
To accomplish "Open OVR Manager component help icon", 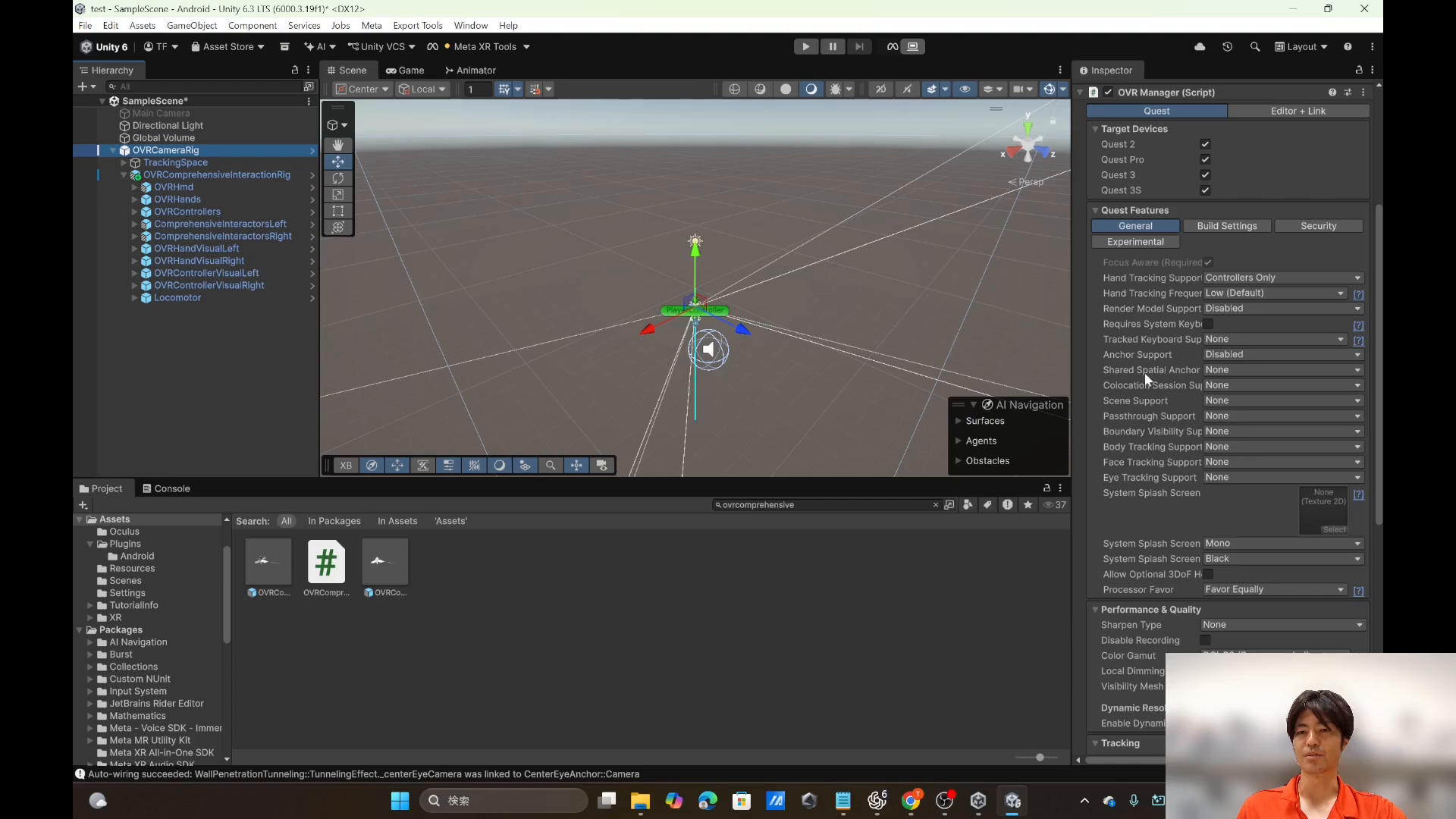I will pyautogui.click(x=1332, y=93).
